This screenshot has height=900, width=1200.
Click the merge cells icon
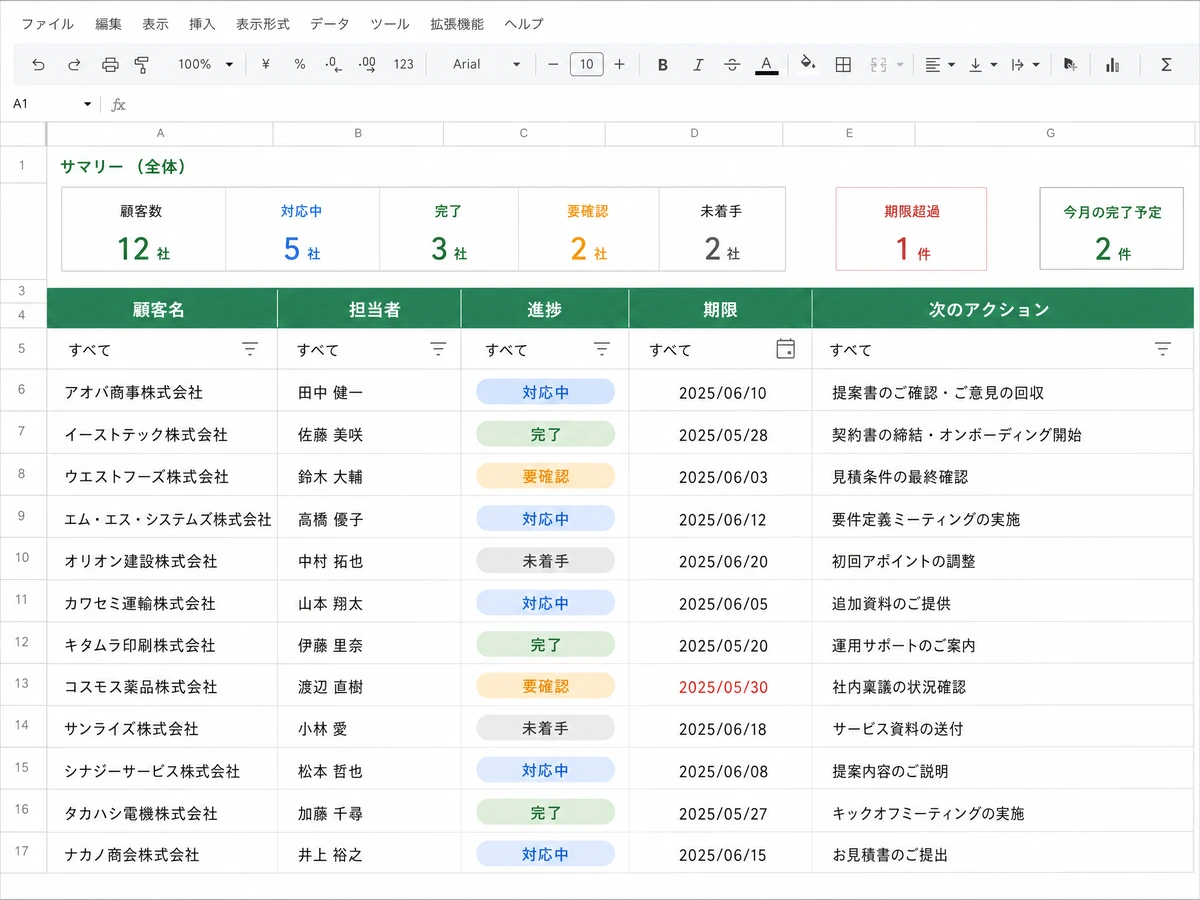click(879, 64)
